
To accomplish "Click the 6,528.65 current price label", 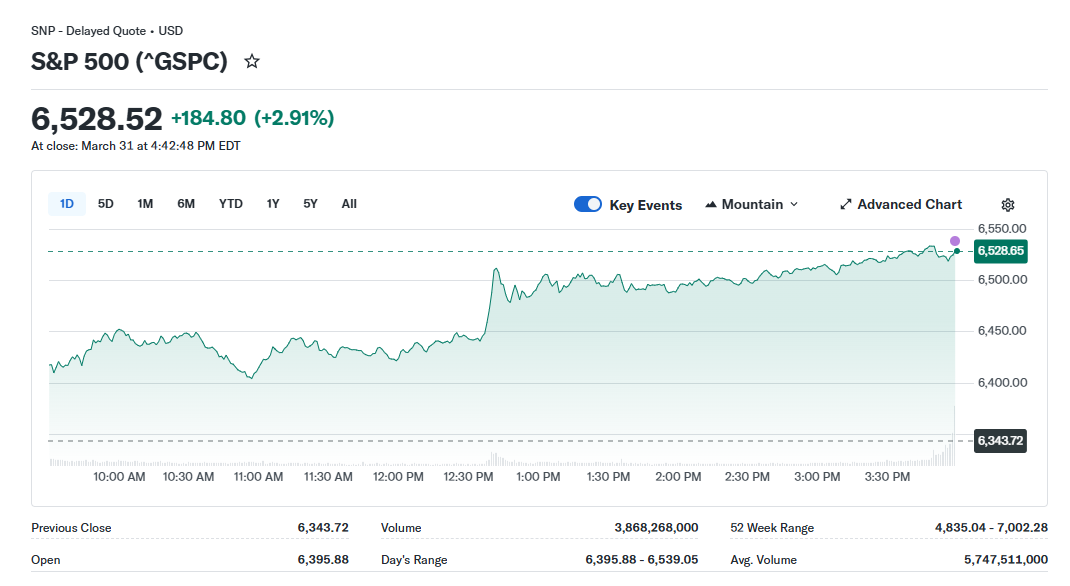I will 1000,251.
